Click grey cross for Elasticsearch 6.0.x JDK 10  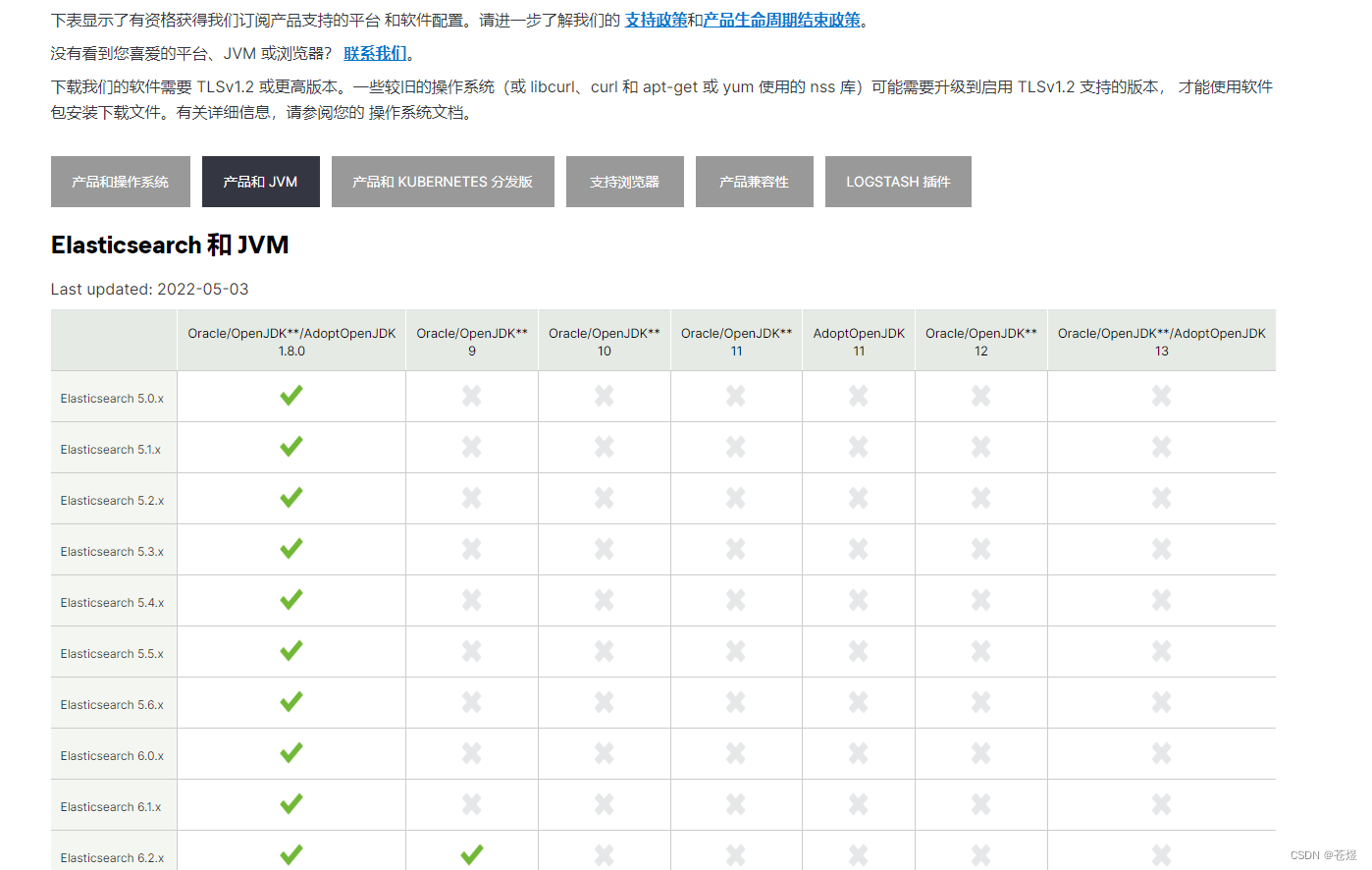pos(605,753)
